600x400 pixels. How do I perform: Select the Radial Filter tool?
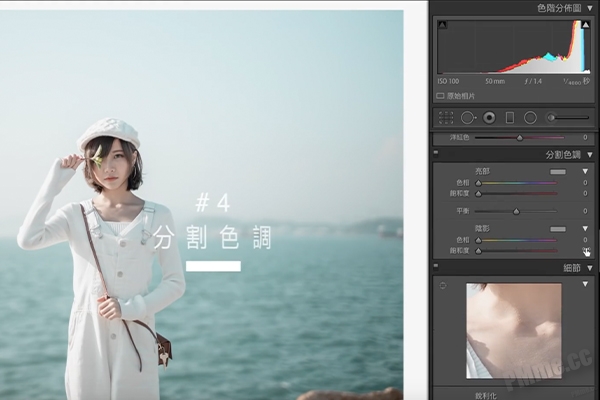[x=530, y=118]
